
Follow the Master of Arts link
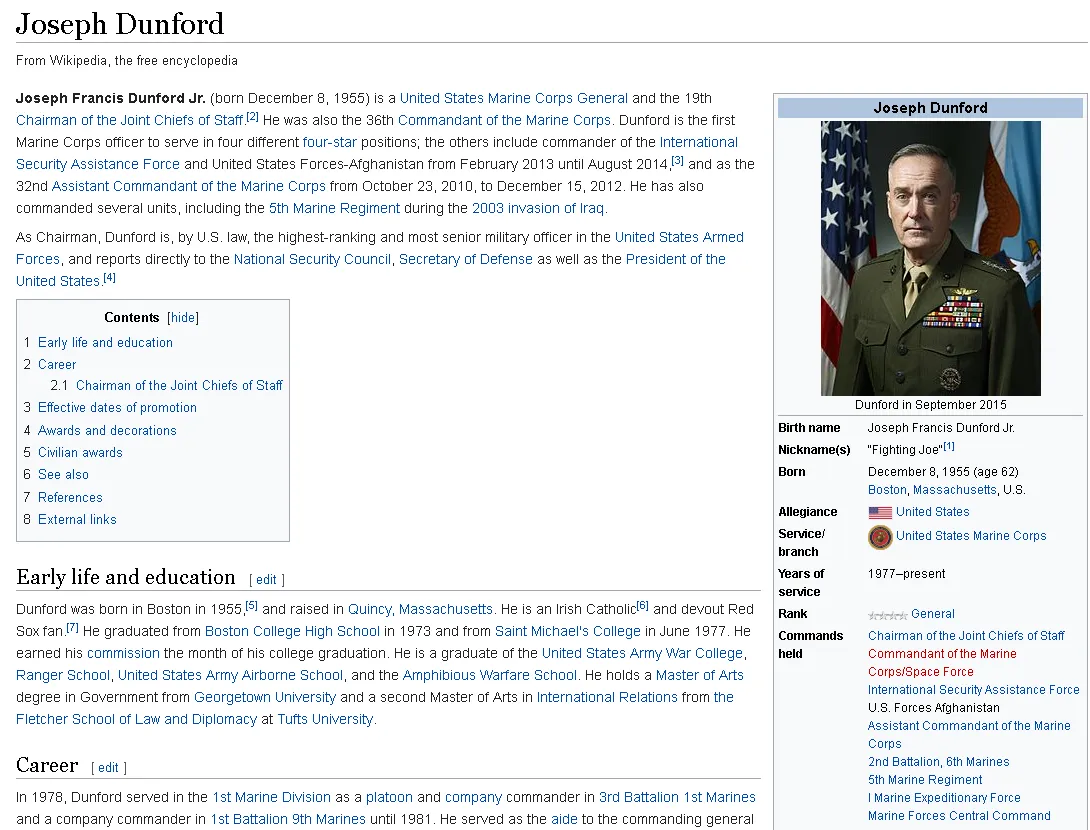click(x=699, y=676)
